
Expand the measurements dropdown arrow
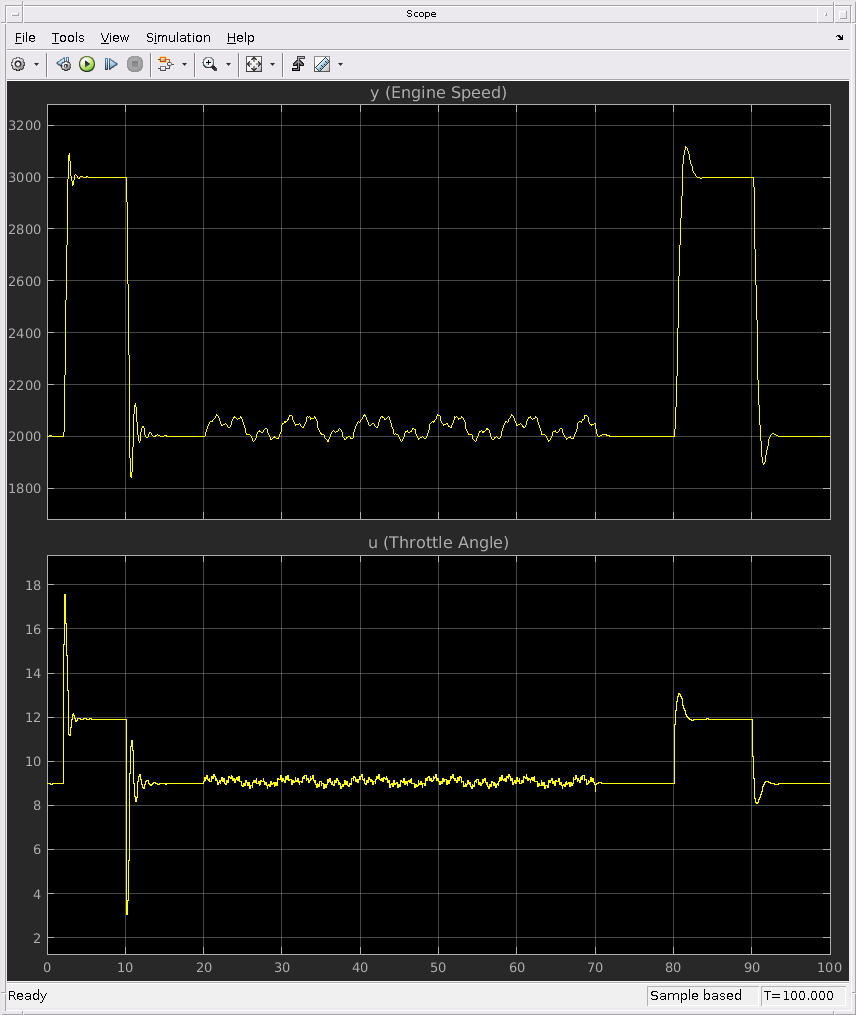[341, 64]
